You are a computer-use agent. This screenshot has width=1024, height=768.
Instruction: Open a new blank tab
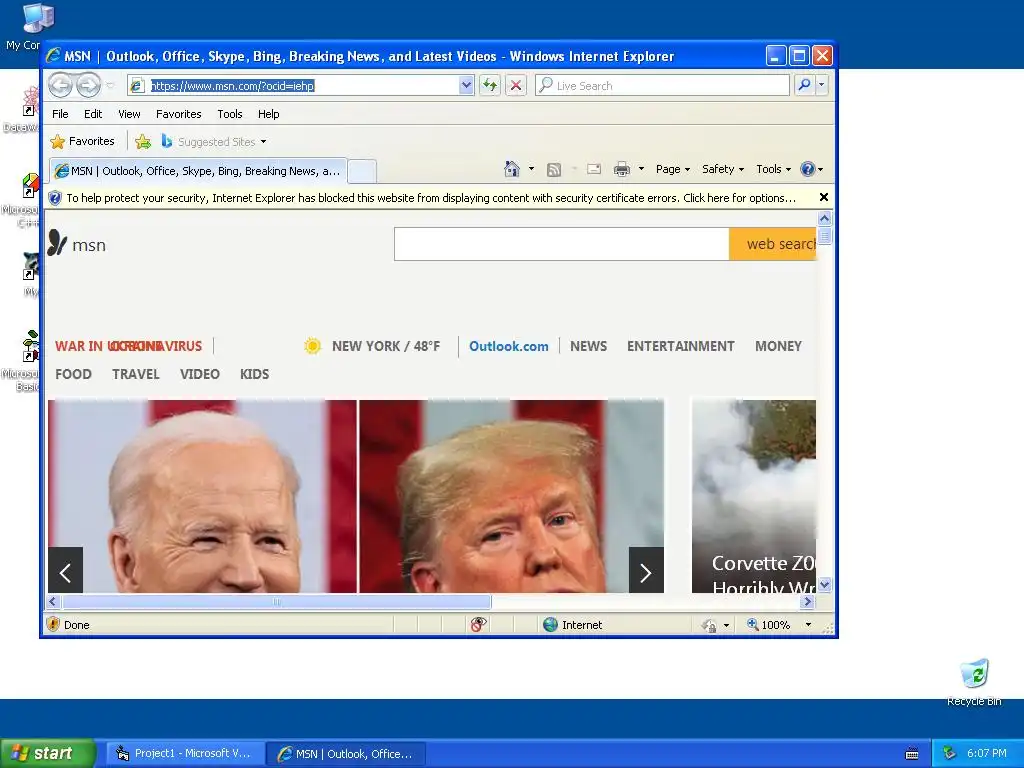click(362, 172)
